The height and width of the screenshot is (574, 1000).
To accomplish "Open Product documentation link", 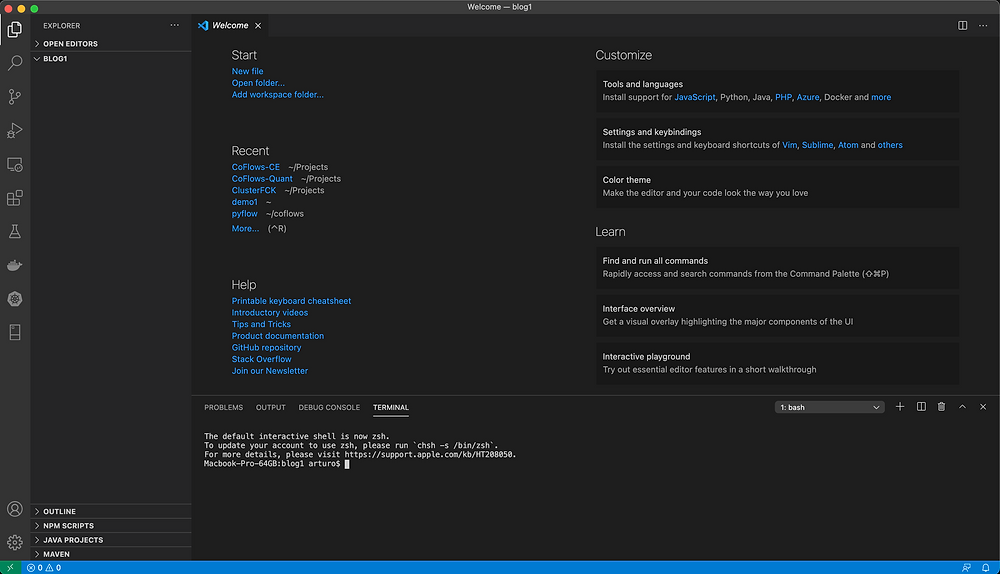I will click(277, 335).
